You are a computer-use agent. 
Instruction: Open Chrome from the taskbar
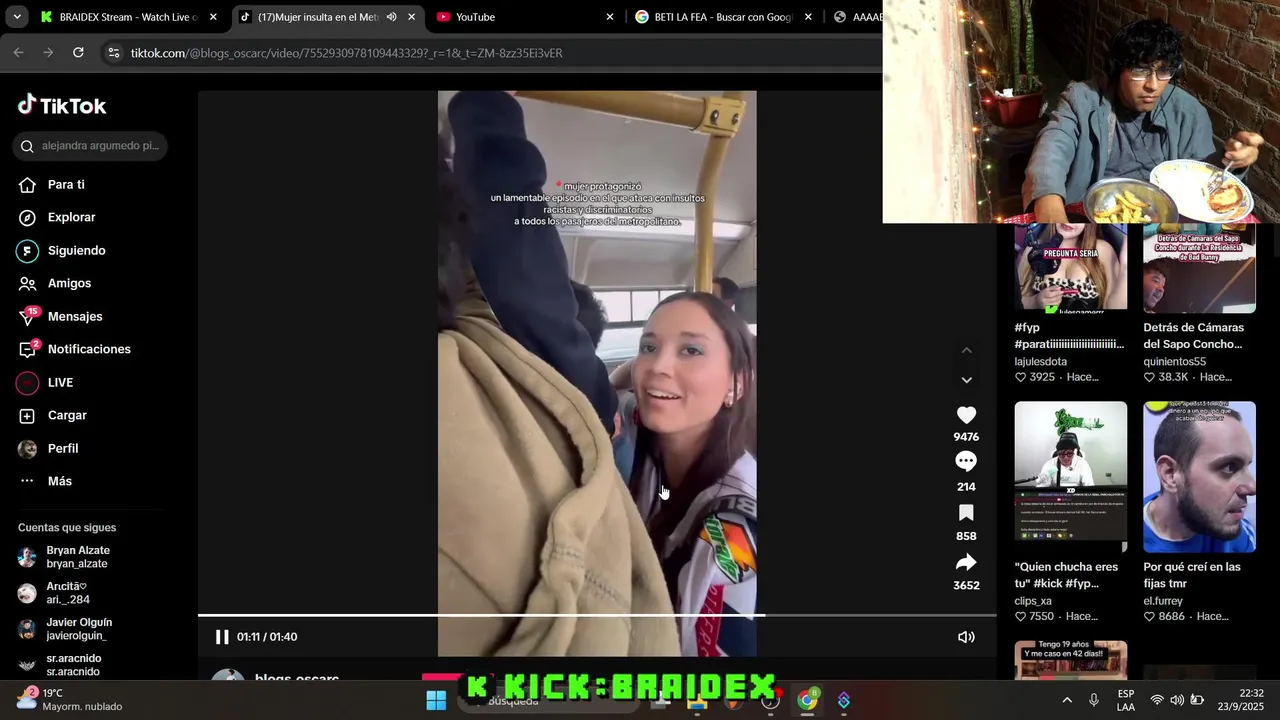click(807, 700)
